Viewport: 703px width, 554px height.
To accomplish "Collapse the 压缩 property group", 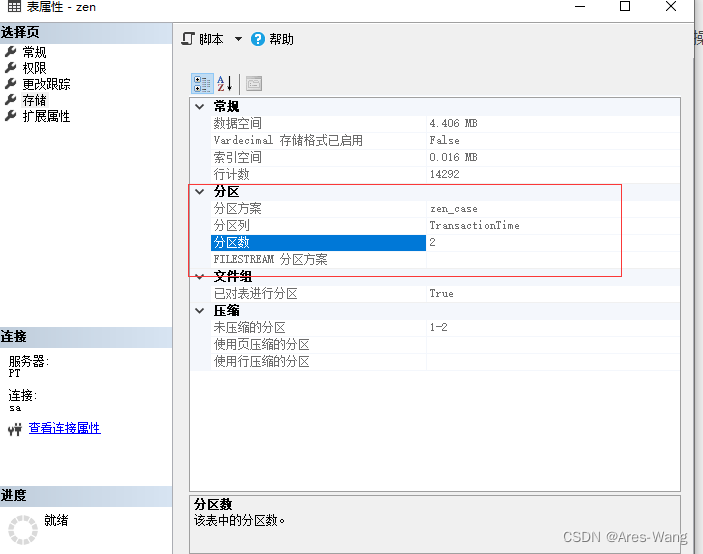I will (x=200, y=311).
